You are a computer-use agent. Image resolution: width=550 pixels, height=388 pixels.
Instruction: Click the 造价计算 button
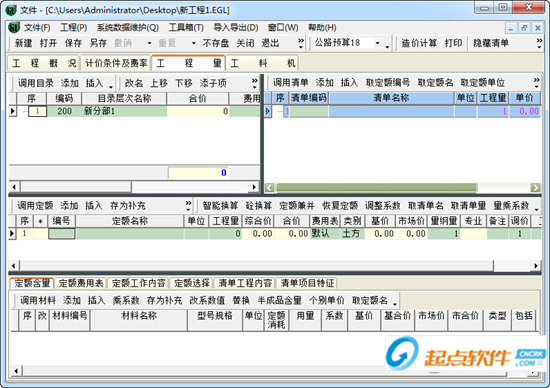click(x=419, y=43)
